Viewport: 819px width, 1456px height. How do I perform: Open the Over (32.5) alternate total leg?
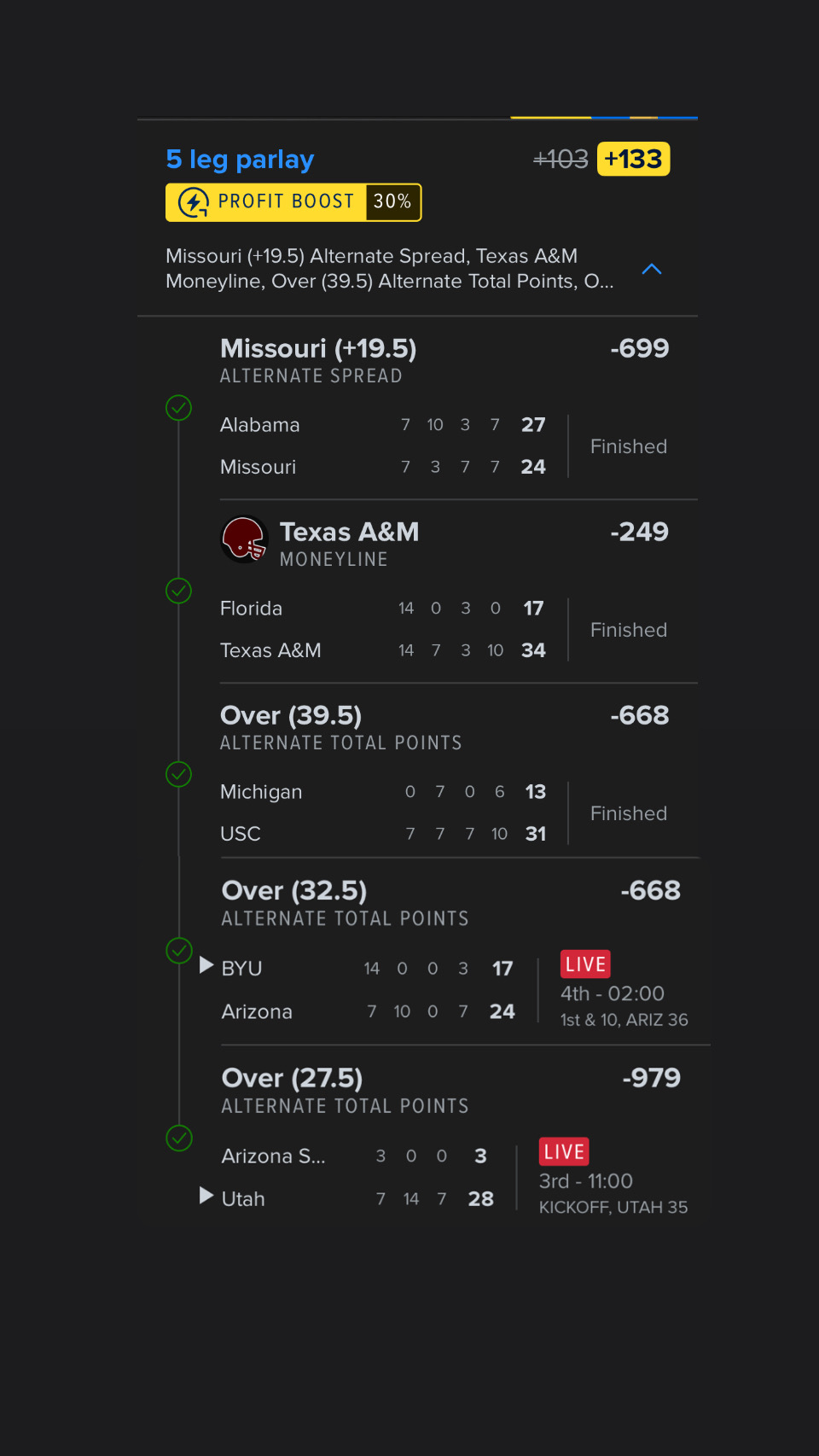click(x=294, y=891)
